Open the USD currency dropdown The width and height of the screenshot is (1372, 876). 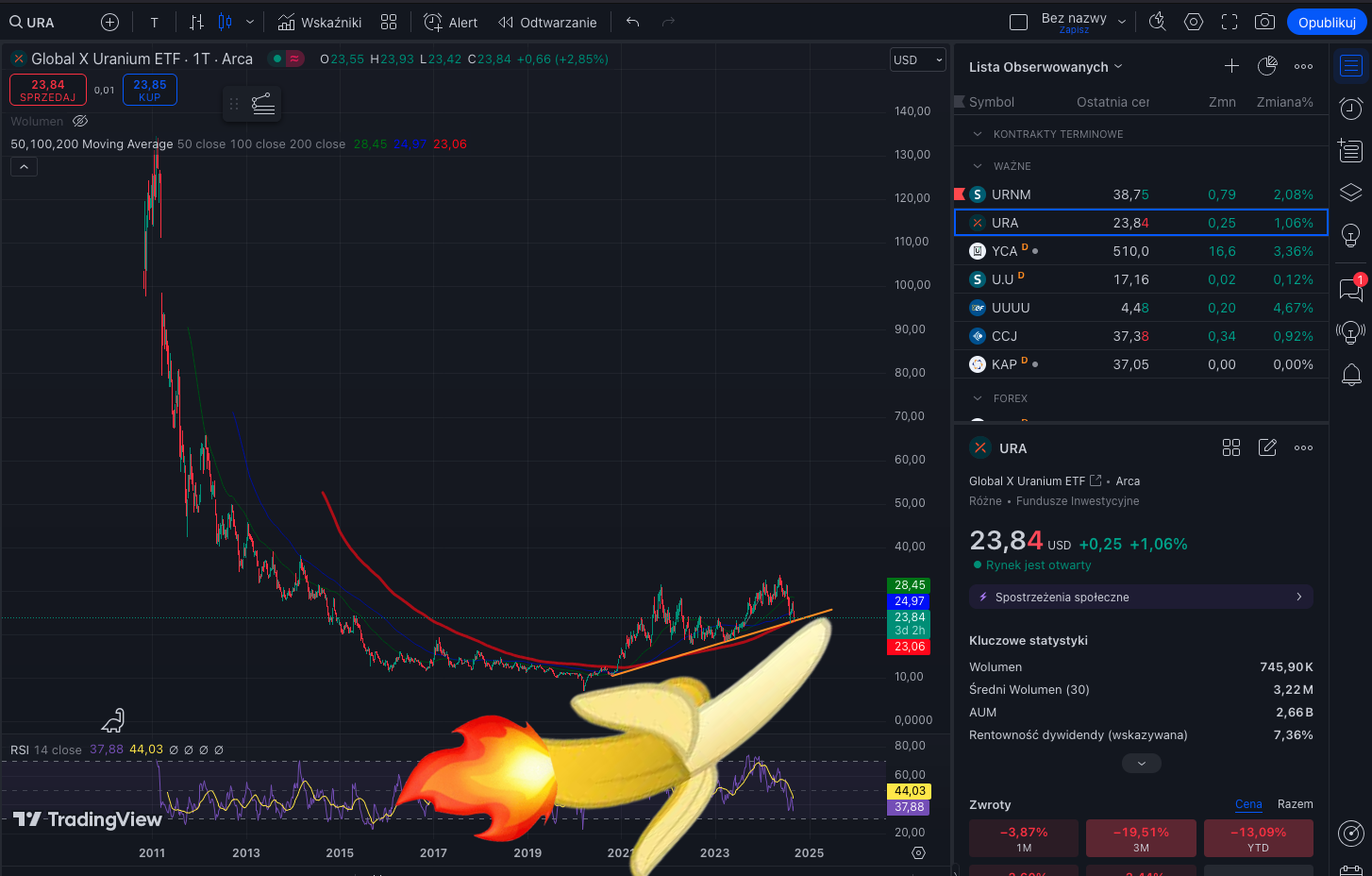[x=917, y=59]
